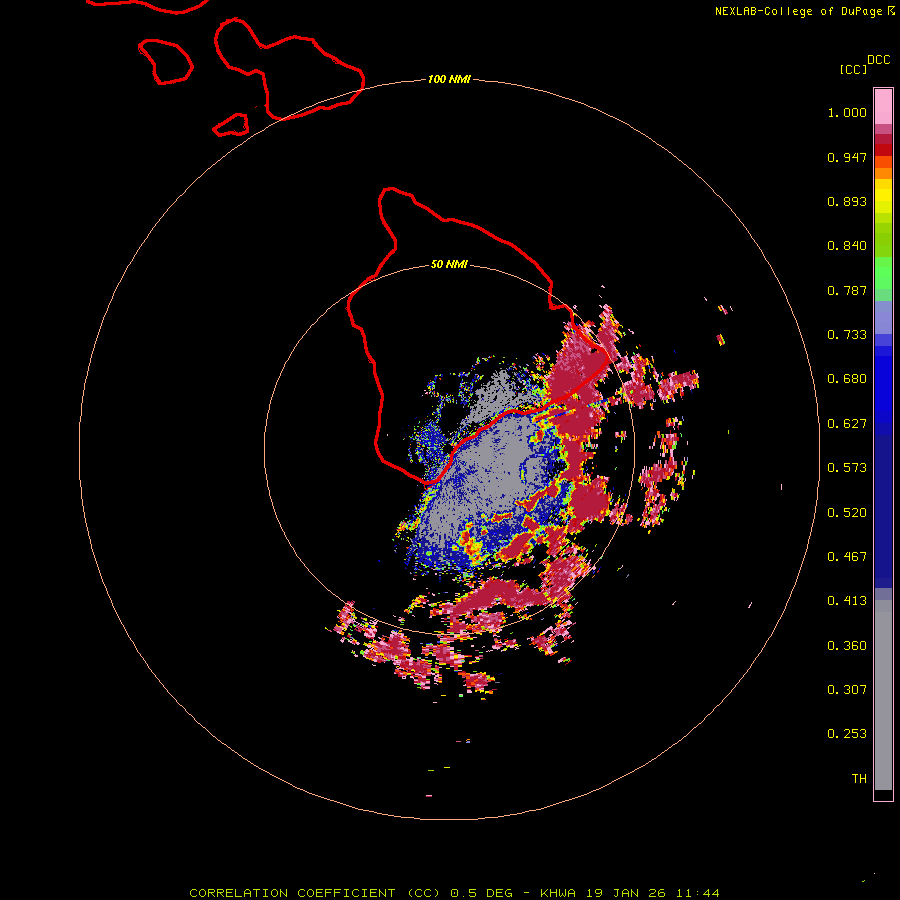Select the 0.893 scale value

tap(847, 201)
